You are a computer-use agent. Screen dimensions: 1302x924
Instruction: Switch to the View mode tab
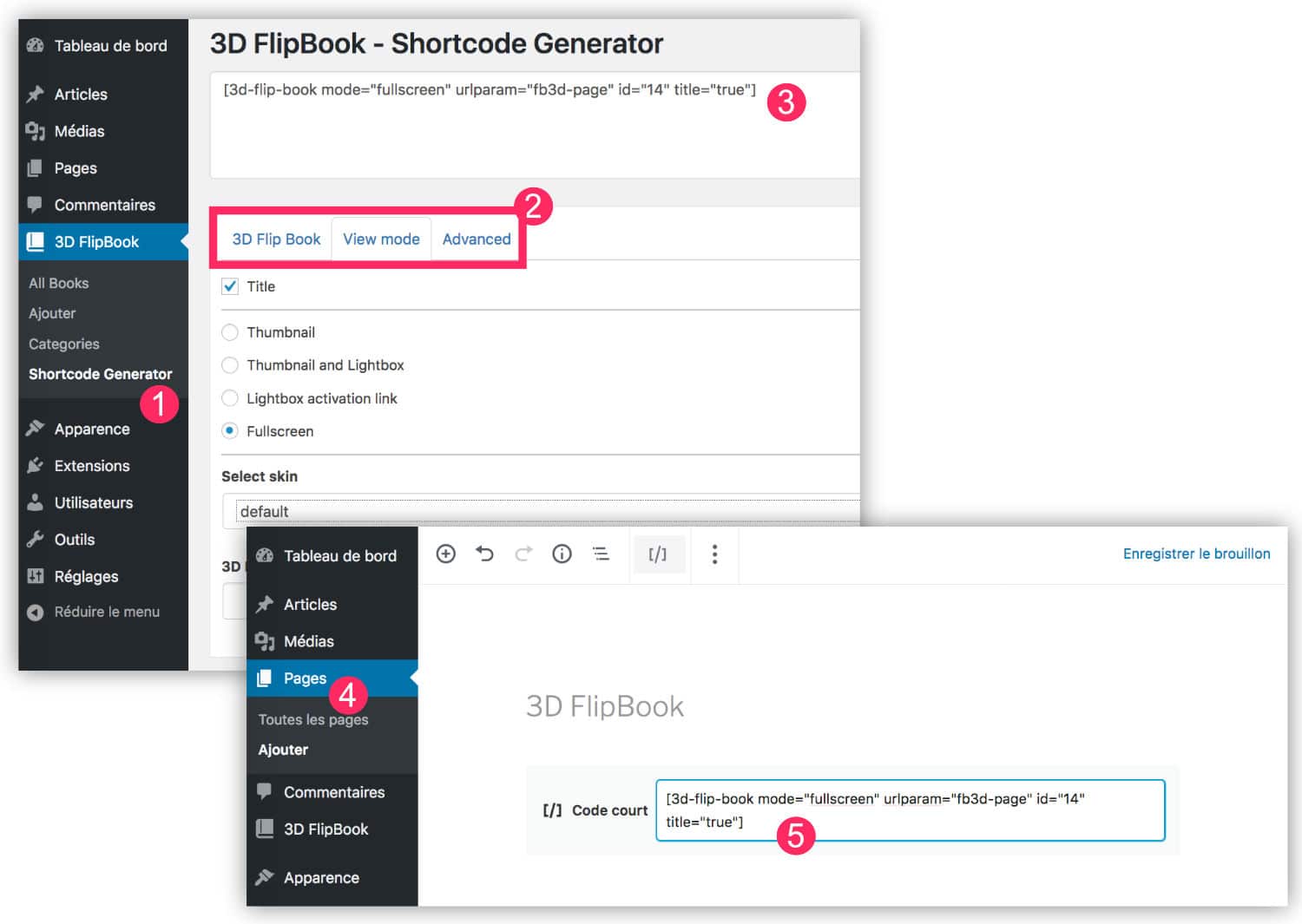tap(381, 239)
